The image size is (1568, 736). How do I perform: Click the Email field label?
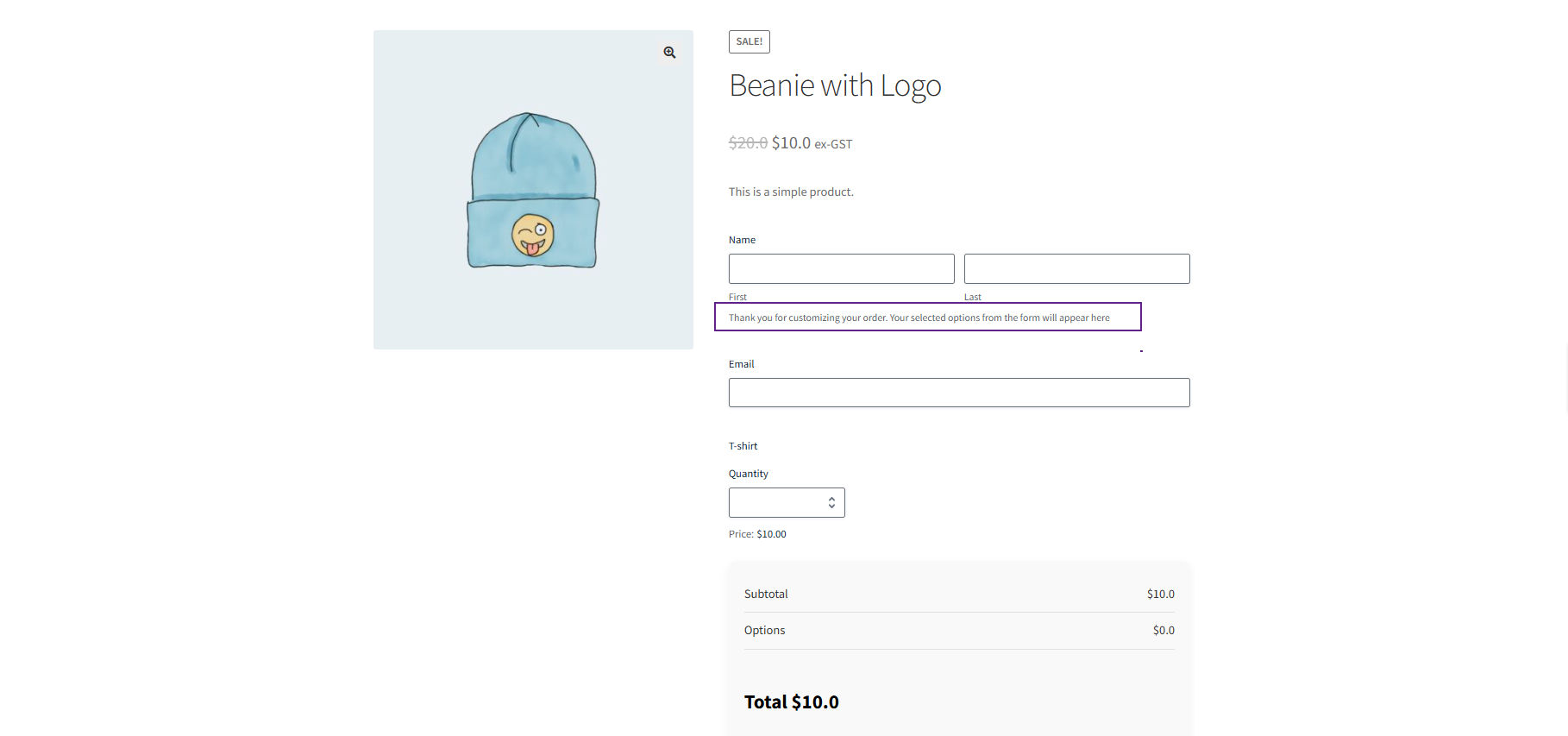pos(741,364)
